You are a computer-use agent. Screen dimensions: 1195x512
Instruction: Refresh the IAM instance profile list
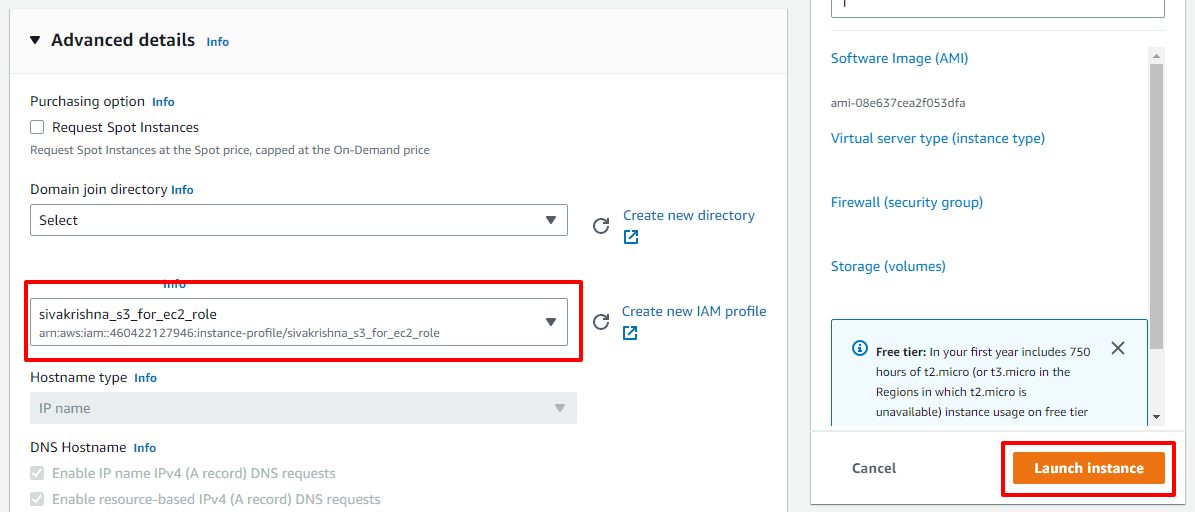(601, 322)
